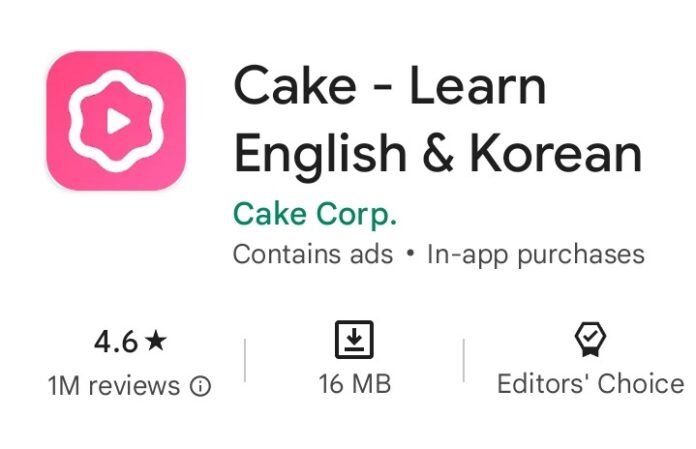Click the play triangle in the app logo
This screenshot has height=449, width=696.
point(118,121)
